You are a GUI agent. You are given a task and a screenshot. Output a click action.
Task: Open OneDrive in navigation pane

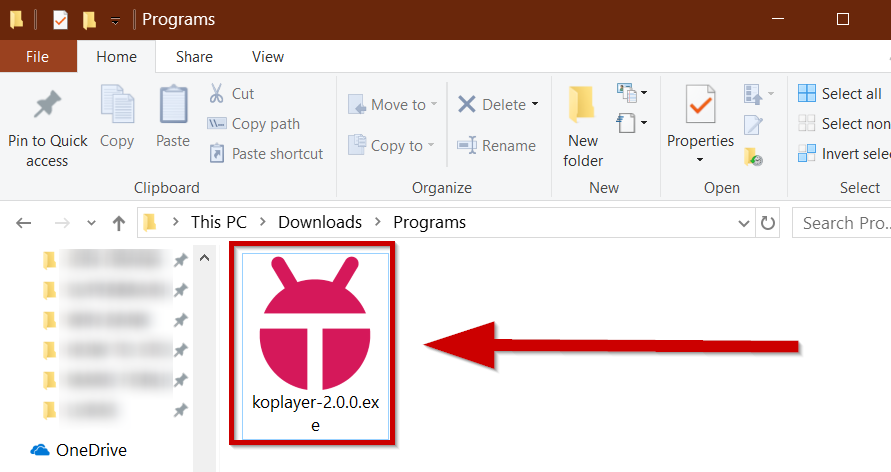tap(78, 450)
